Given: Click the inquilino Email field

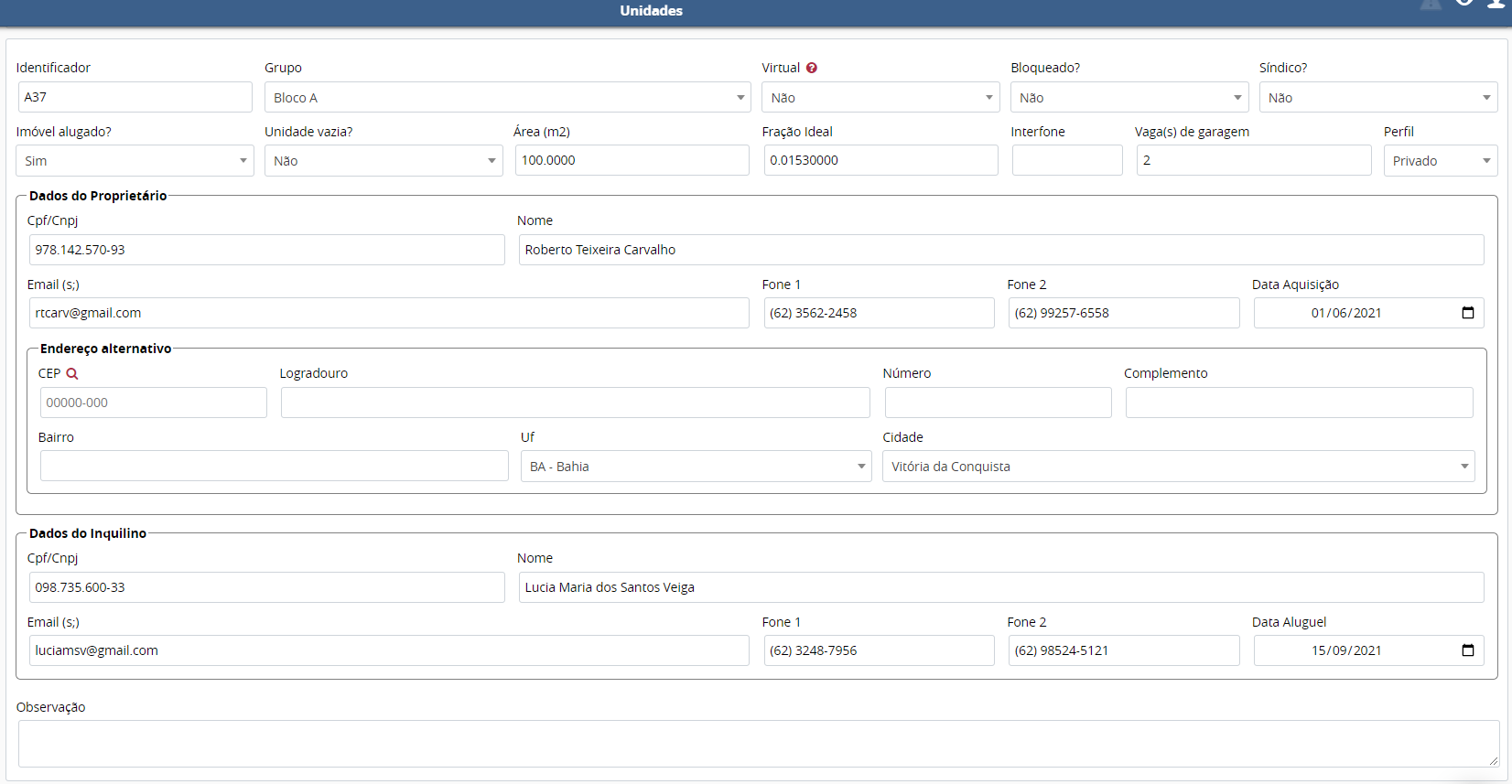Looking at the screenshot, I should tap(388, 650).
